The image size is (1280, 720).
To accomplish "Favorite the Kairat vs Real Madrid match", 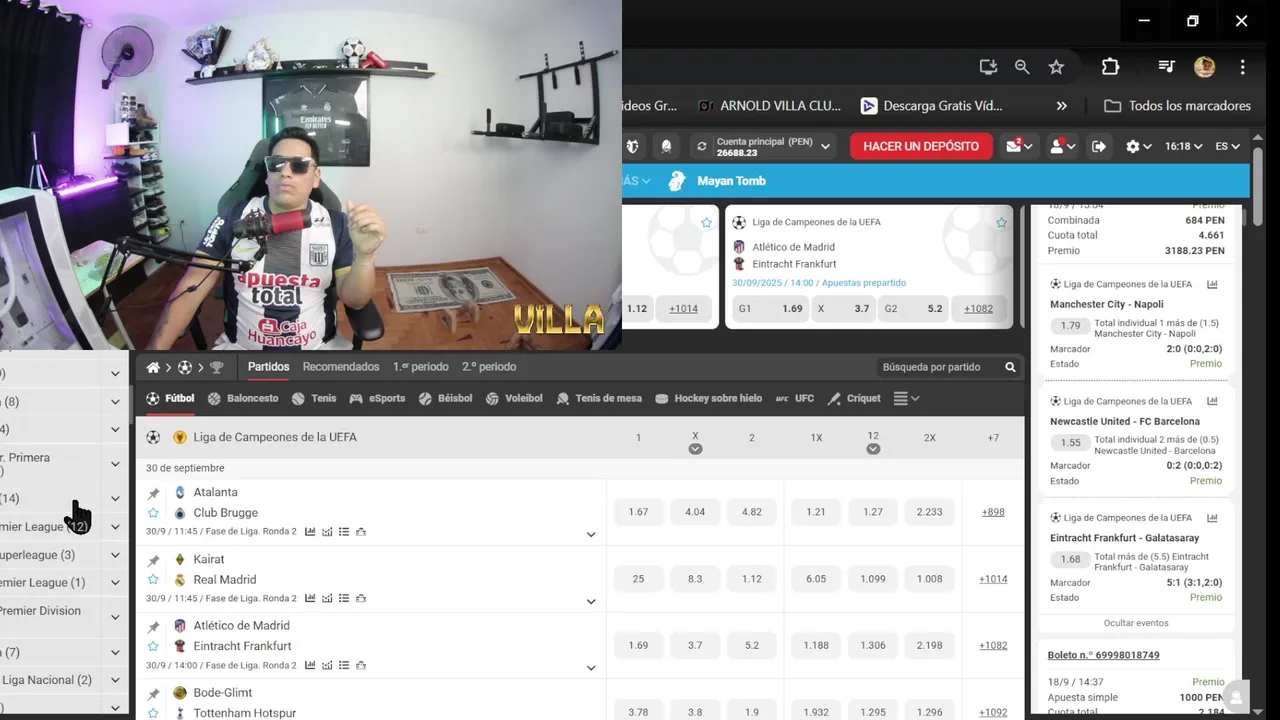I will click(153, 579).
